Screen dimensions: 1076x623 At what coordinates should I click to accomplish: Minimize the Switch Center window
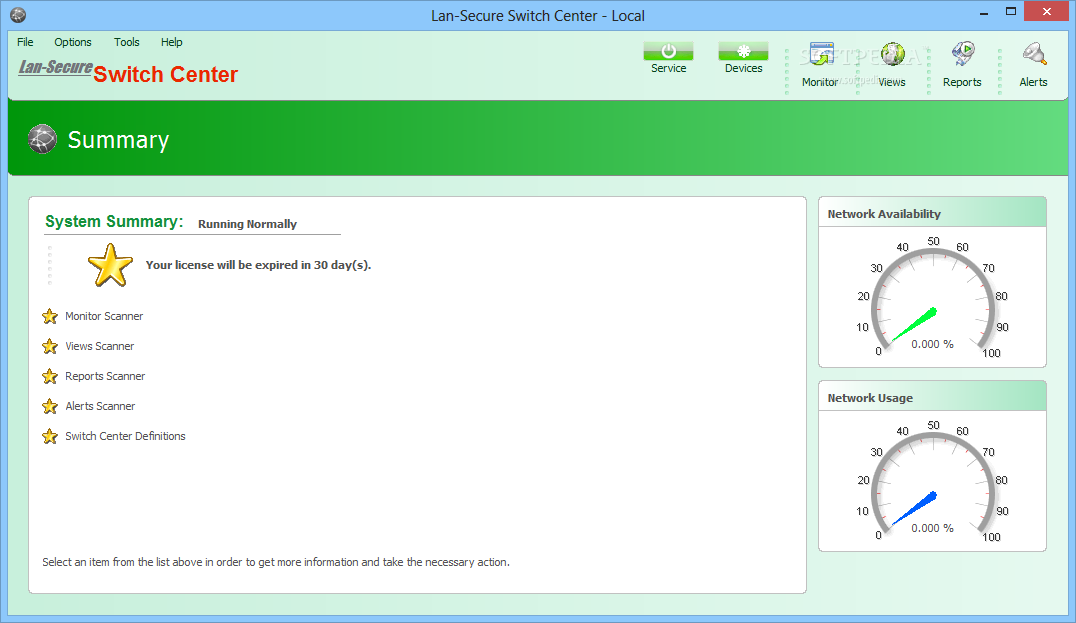coord(984,12)
